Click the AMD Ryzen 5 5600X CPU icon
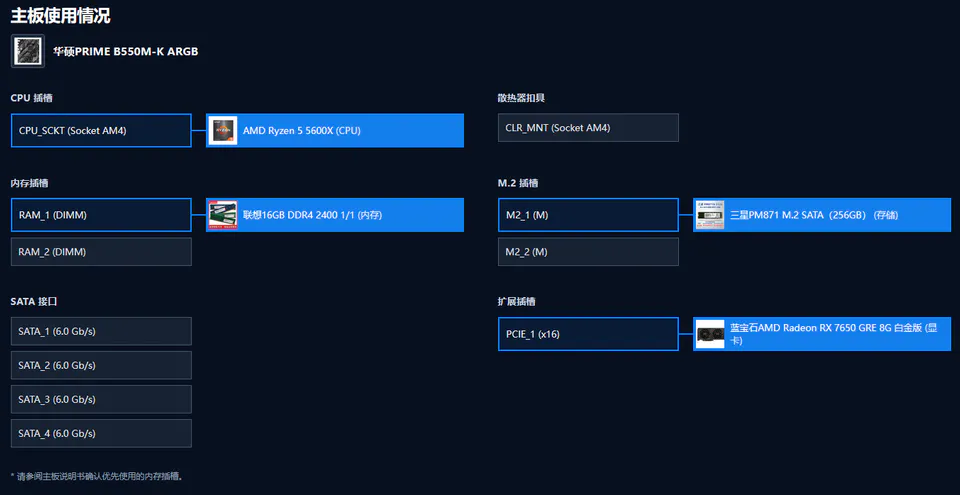 [223, 130]
